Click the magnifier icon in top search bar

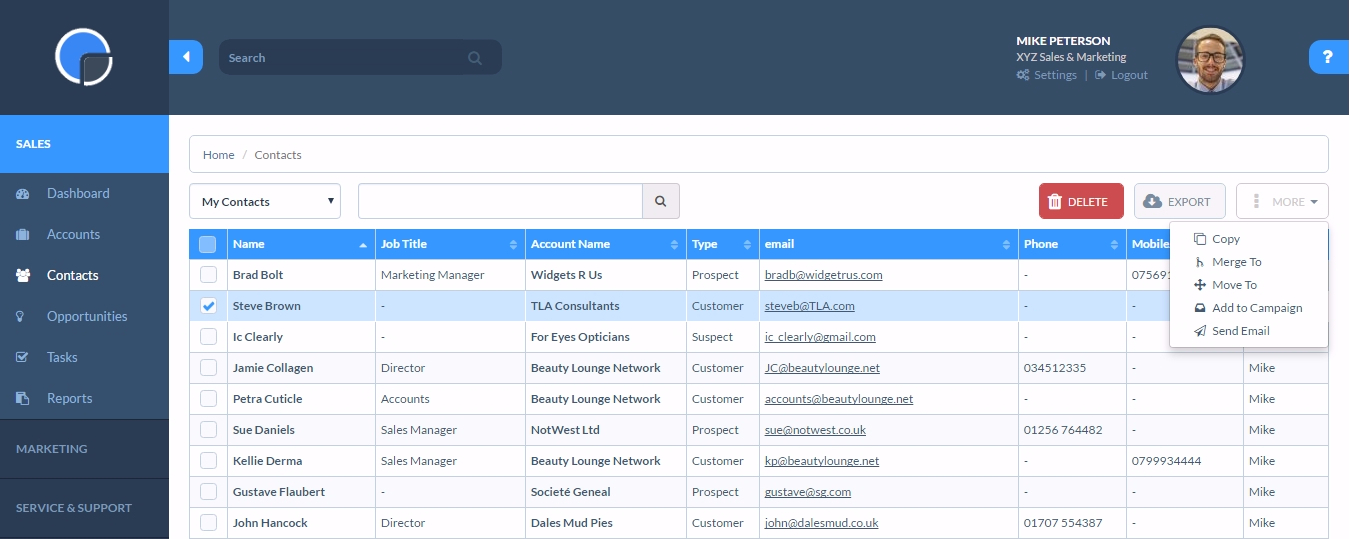475,58
